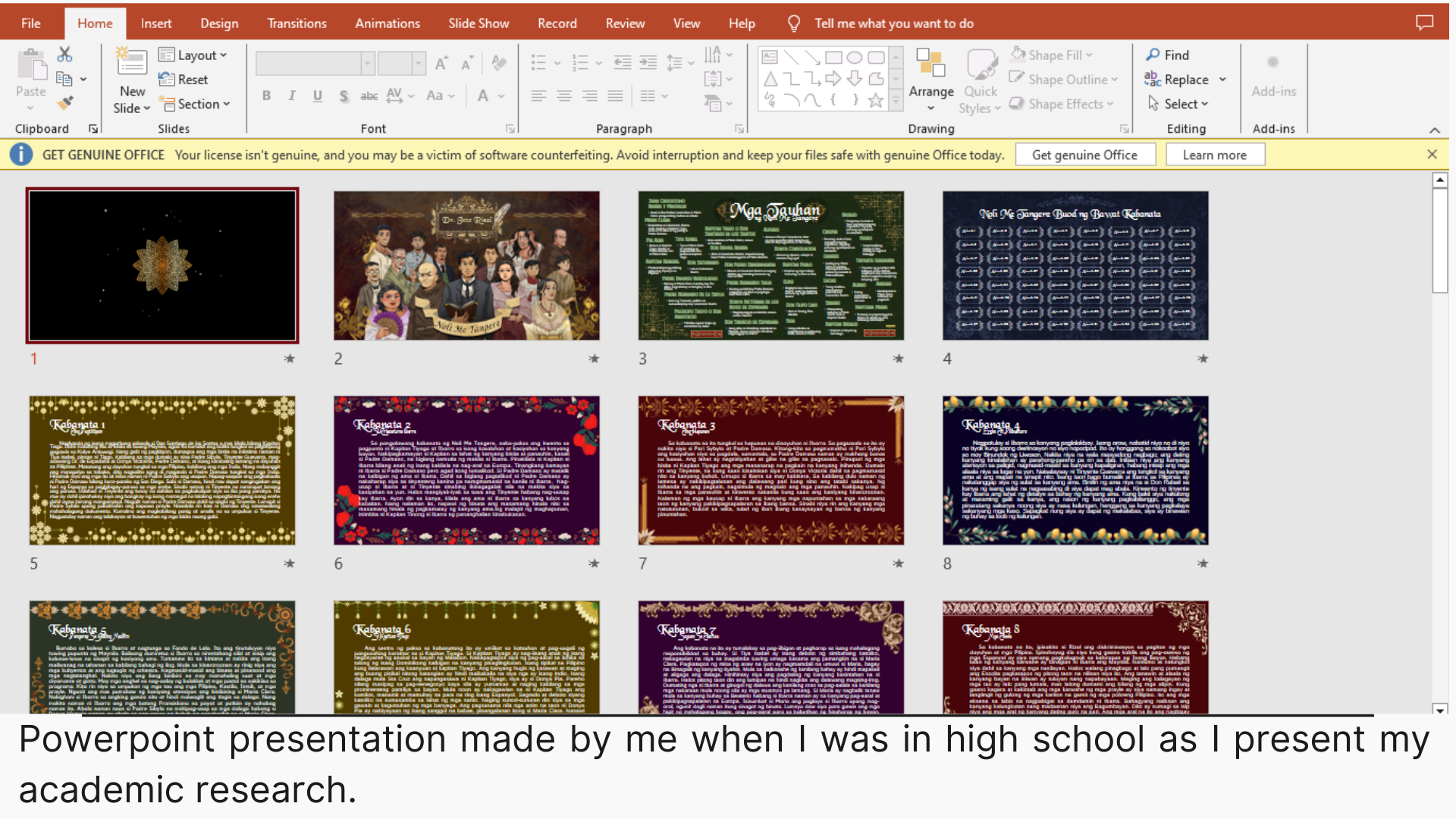
Task: Toggle Italic text style
Action: [291, 96]
